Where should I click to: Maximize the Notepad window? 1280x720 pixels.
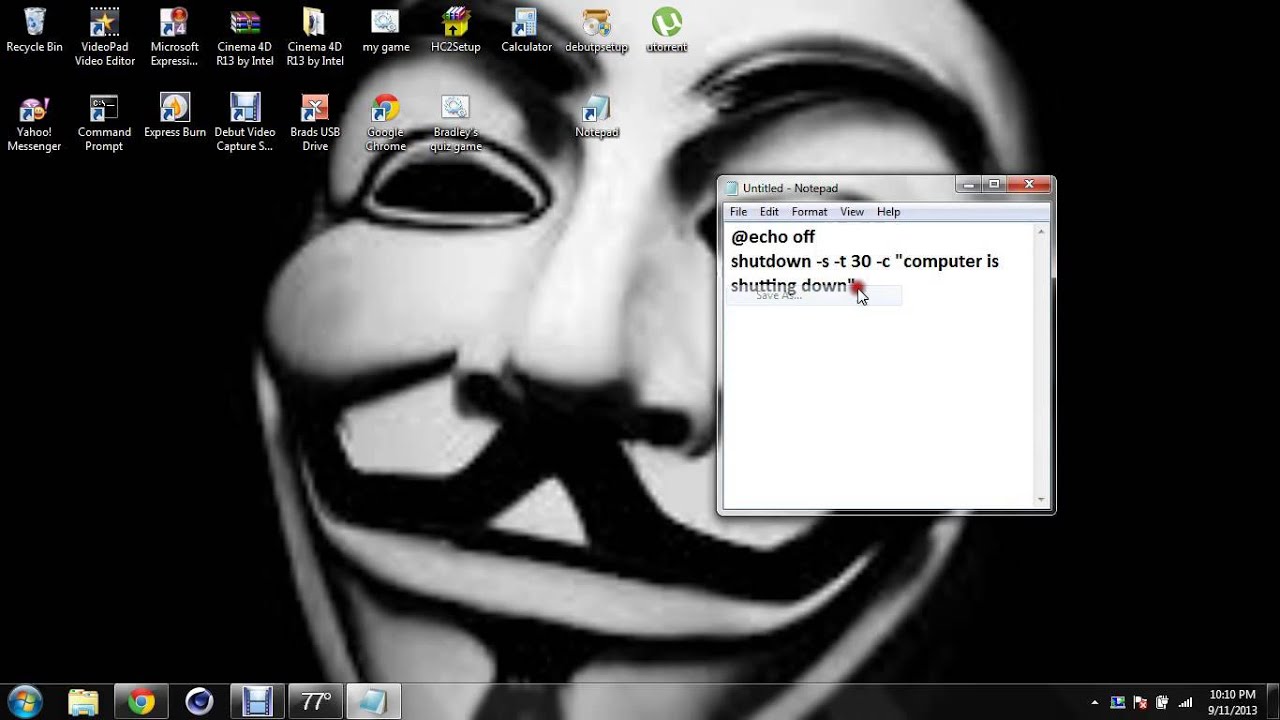994,185
